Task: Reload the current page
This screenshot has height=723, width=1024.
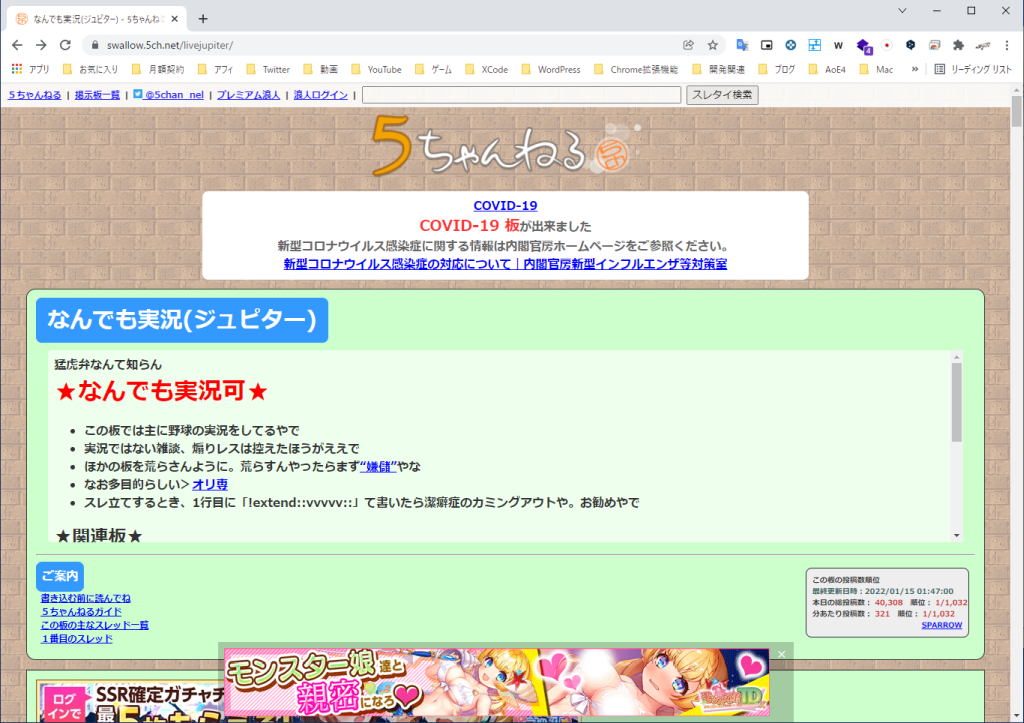Action: [x=65, y=45]
